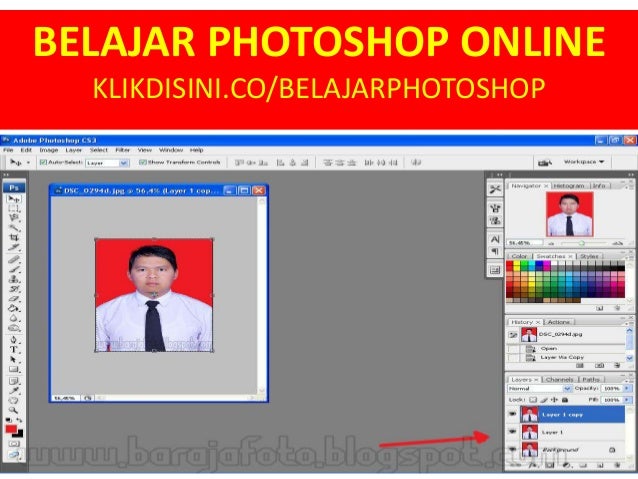Select the Pen tool
Image resolution: width=638 pixels, height=479 pixels.
(x=14, y=340)
